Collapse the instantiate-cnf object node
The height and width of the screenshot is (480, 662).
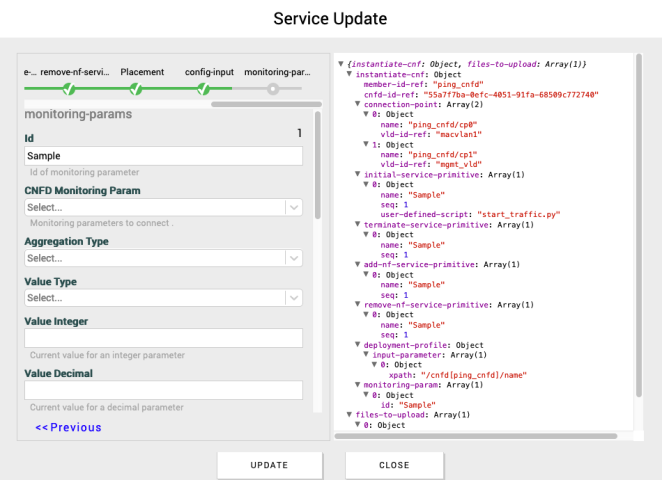[348, 74]
